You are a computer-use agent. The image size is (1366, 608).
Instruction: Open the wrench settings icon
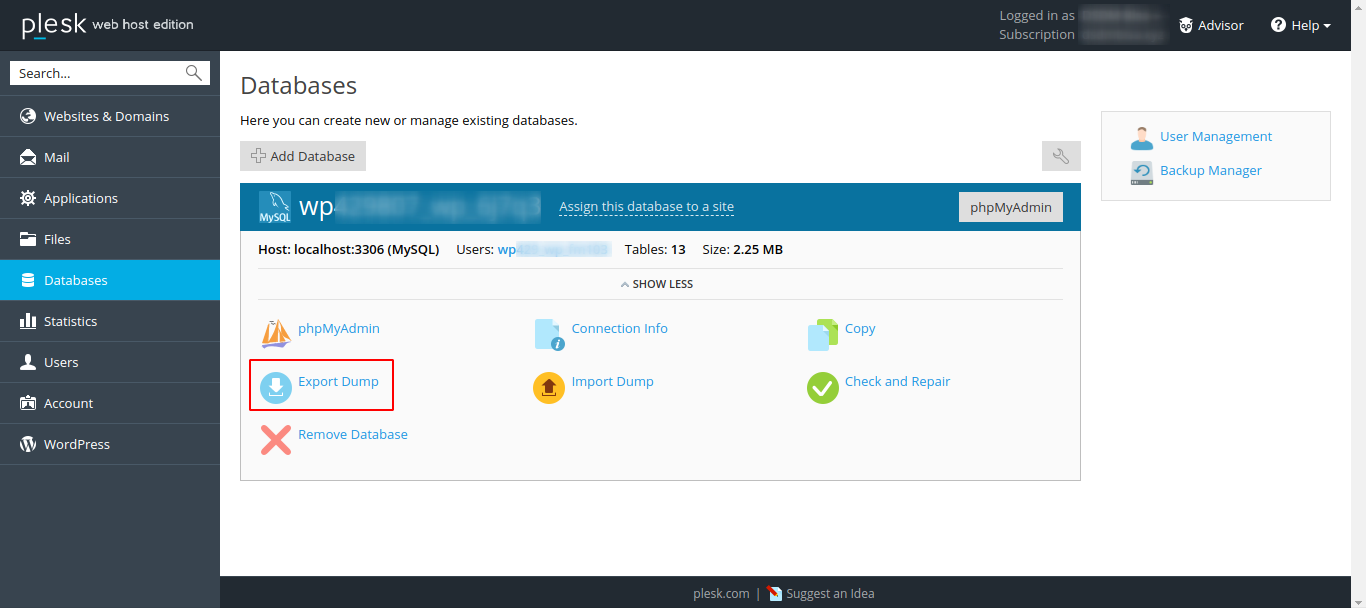[x=1060, y=156]
